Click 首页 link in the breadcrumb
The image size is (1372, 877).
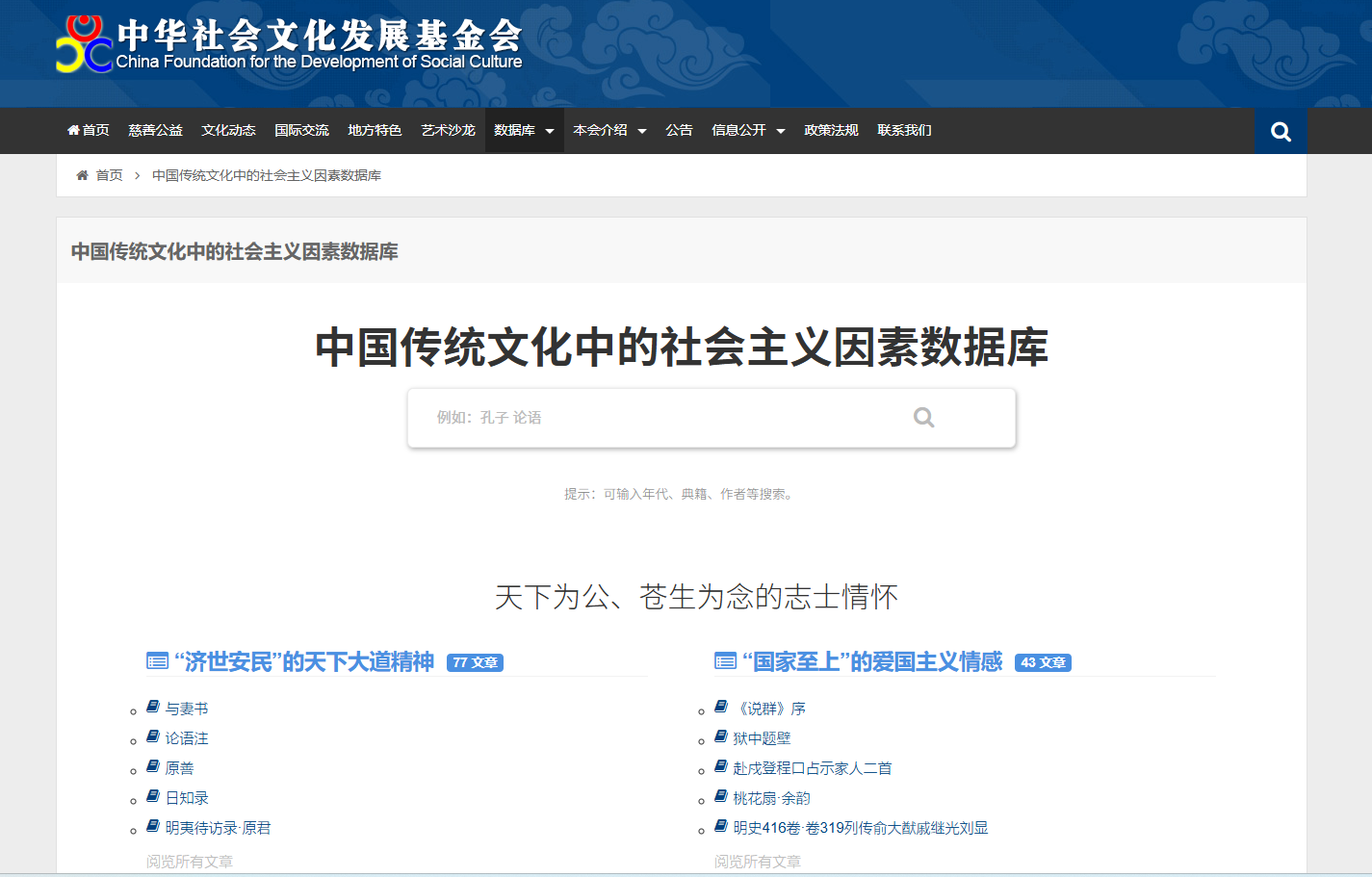pos(109,175)
